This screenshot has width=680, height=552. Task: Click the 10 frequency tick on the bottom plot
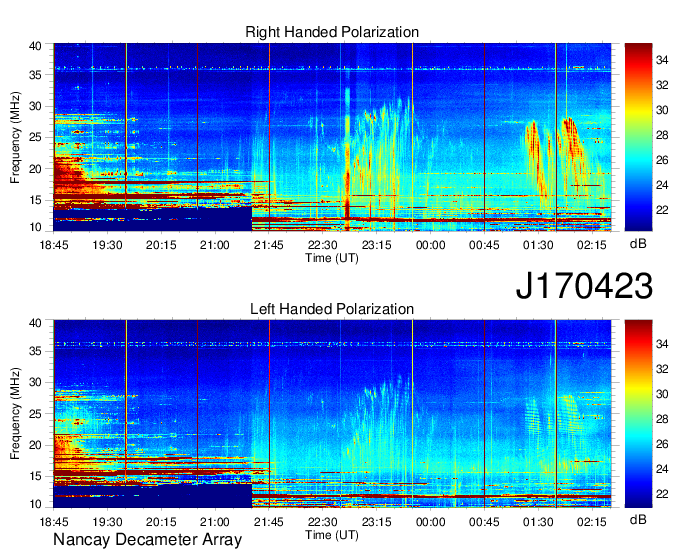(x=36, y=504)
